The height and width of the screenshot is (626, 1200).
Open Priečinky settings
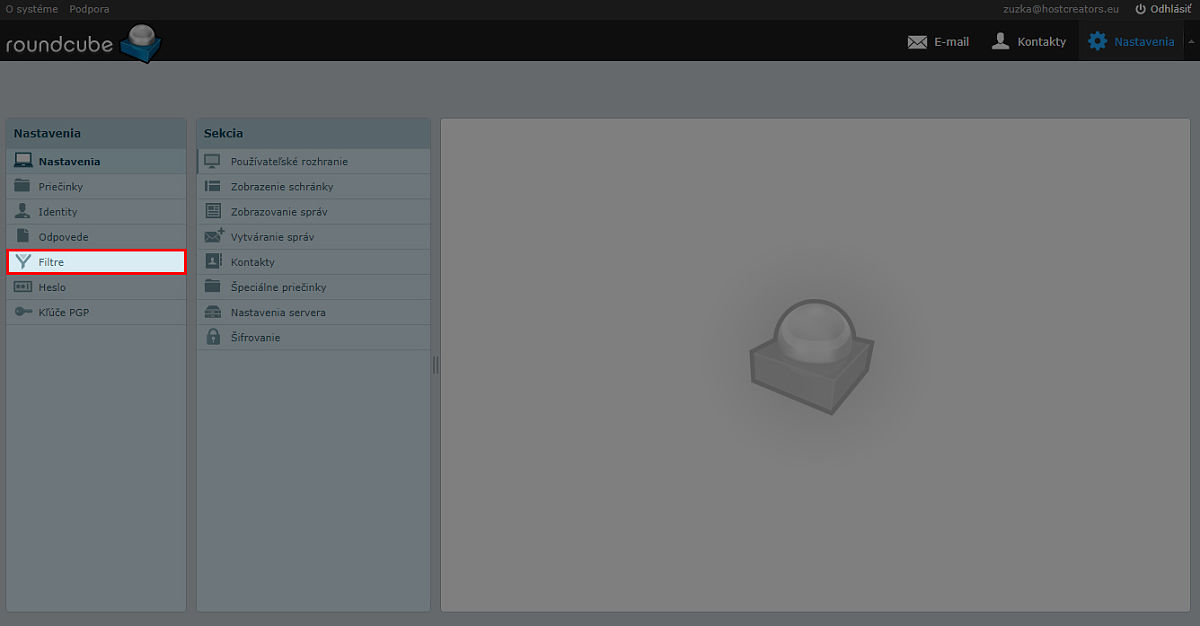[x=96, y=186]
